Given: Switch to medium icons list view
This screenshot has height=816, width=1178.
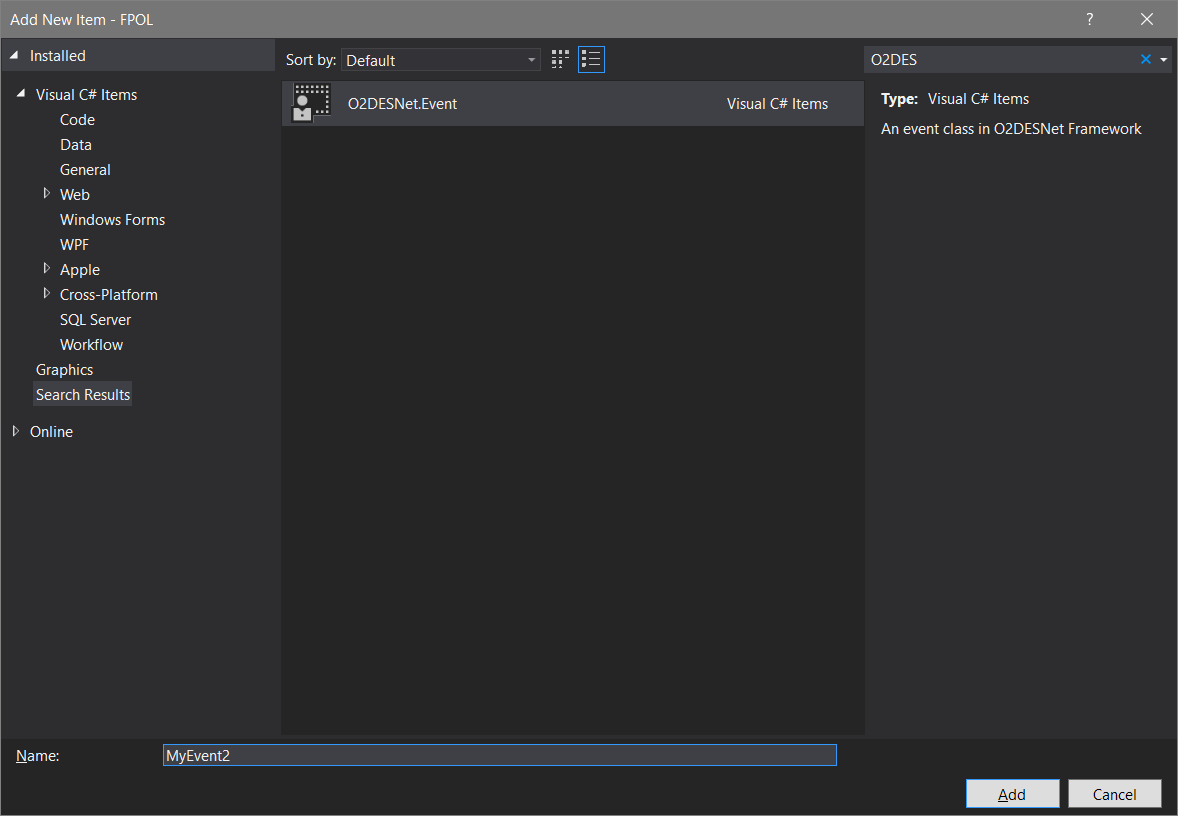Looking at the screenshot, I should [x=591, y=59].
